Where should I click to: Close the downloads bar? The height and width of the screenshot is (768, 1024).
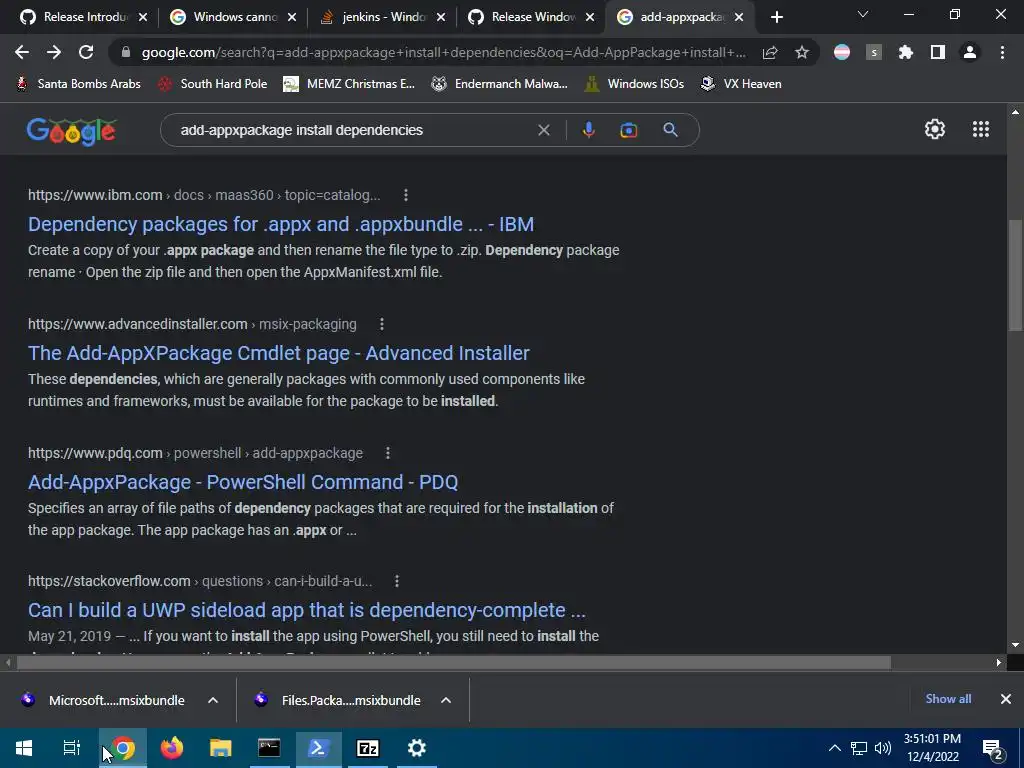pos(1006,699)
